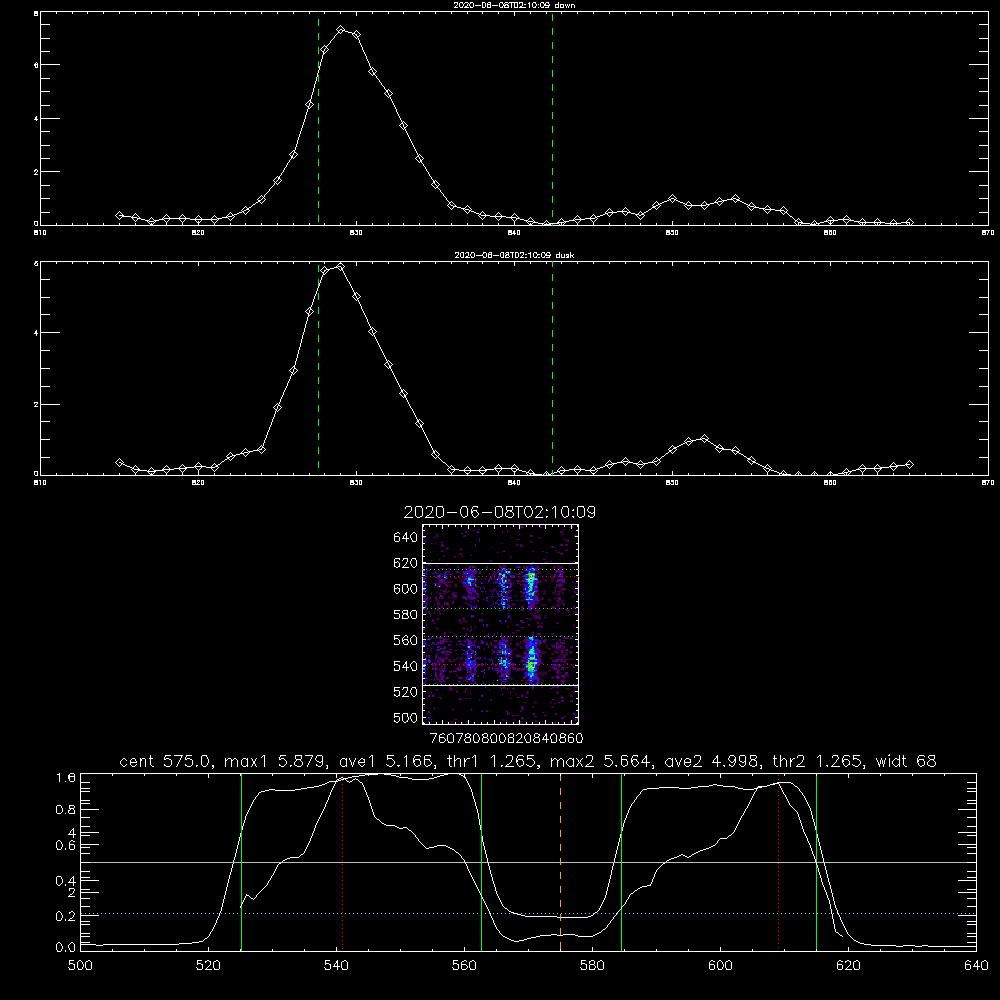Click the second green dashed line in the dawn plot
Image resolution: width=1000 pixels, height=1000 pixels.
point(552,118)
